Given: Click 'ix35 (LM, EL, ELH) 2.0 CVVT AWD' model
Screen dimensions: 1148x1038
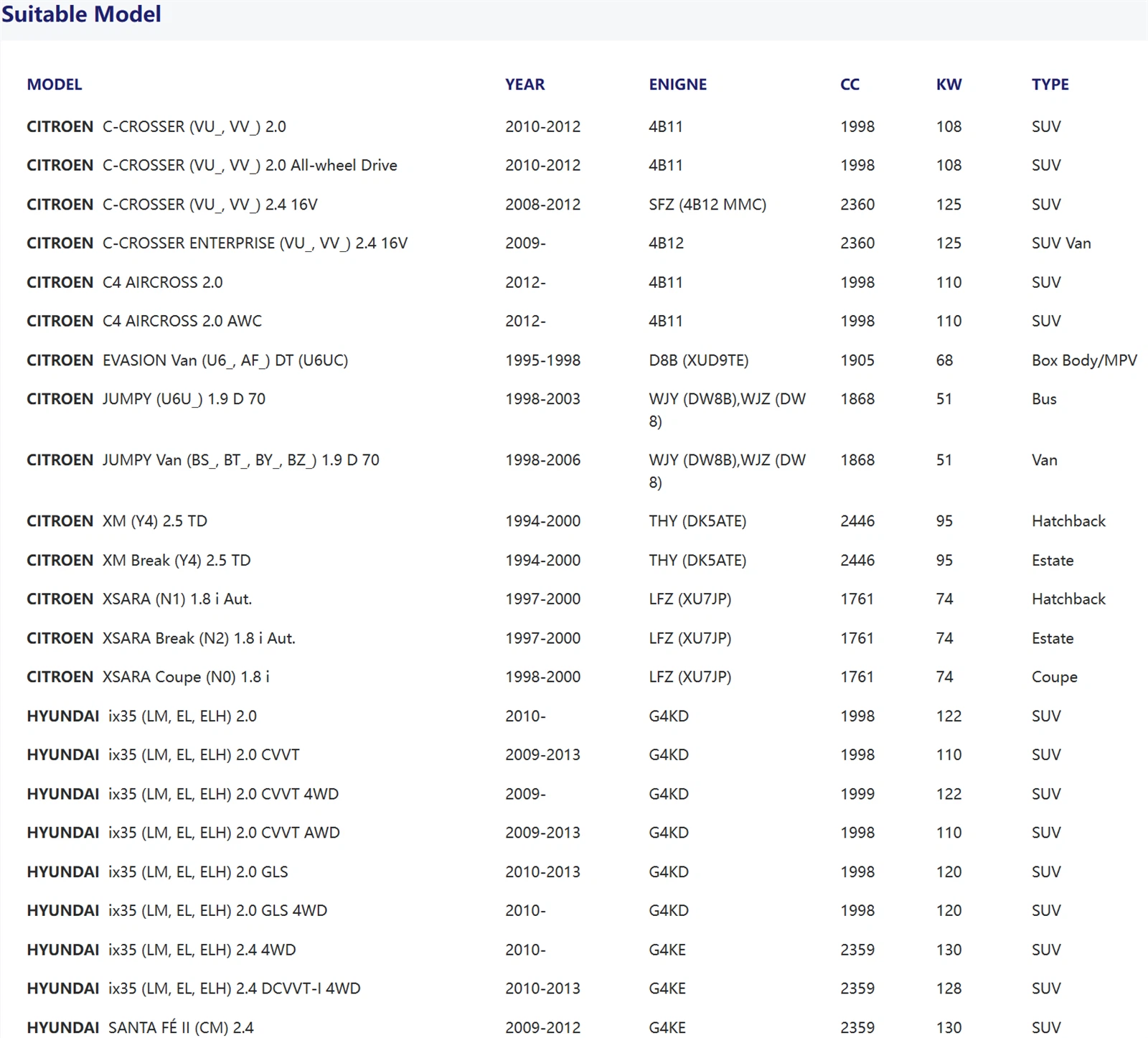Looking at the screenshot, I should (x=224, y=833).
